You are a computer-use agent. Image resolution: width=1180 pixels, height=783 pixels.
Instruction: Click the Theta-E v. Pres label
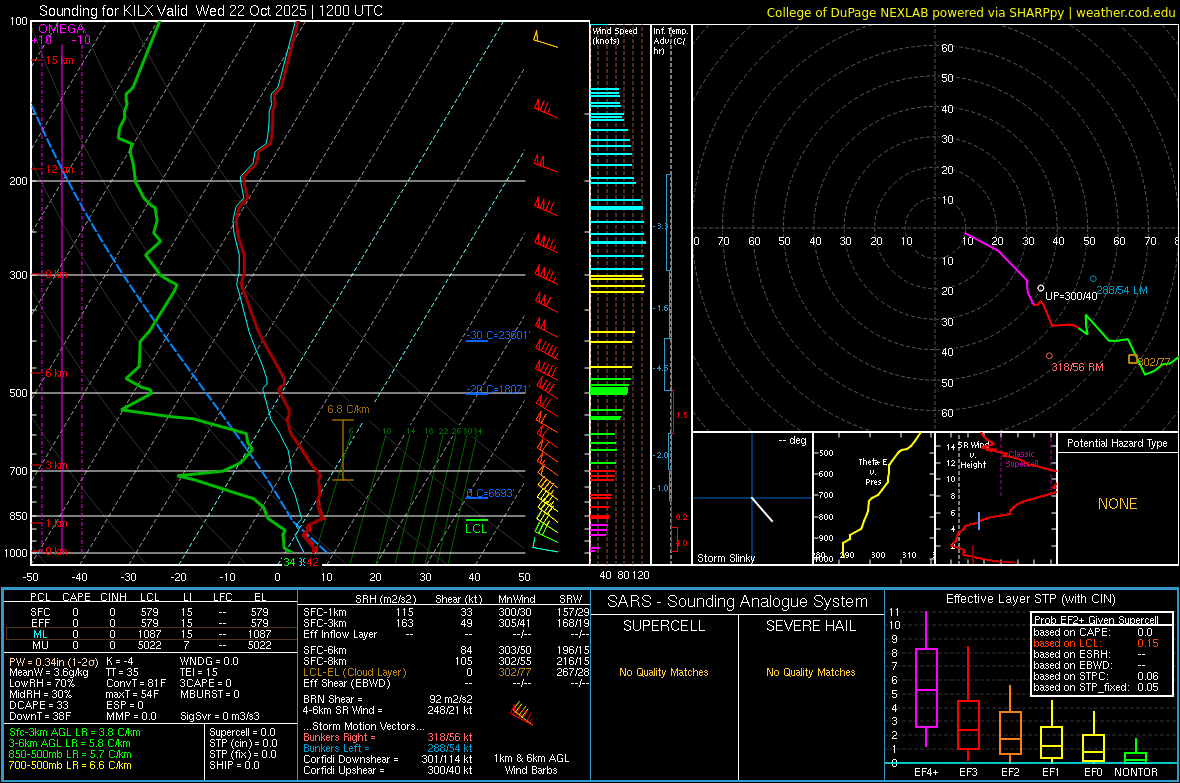tap(873, 471)
